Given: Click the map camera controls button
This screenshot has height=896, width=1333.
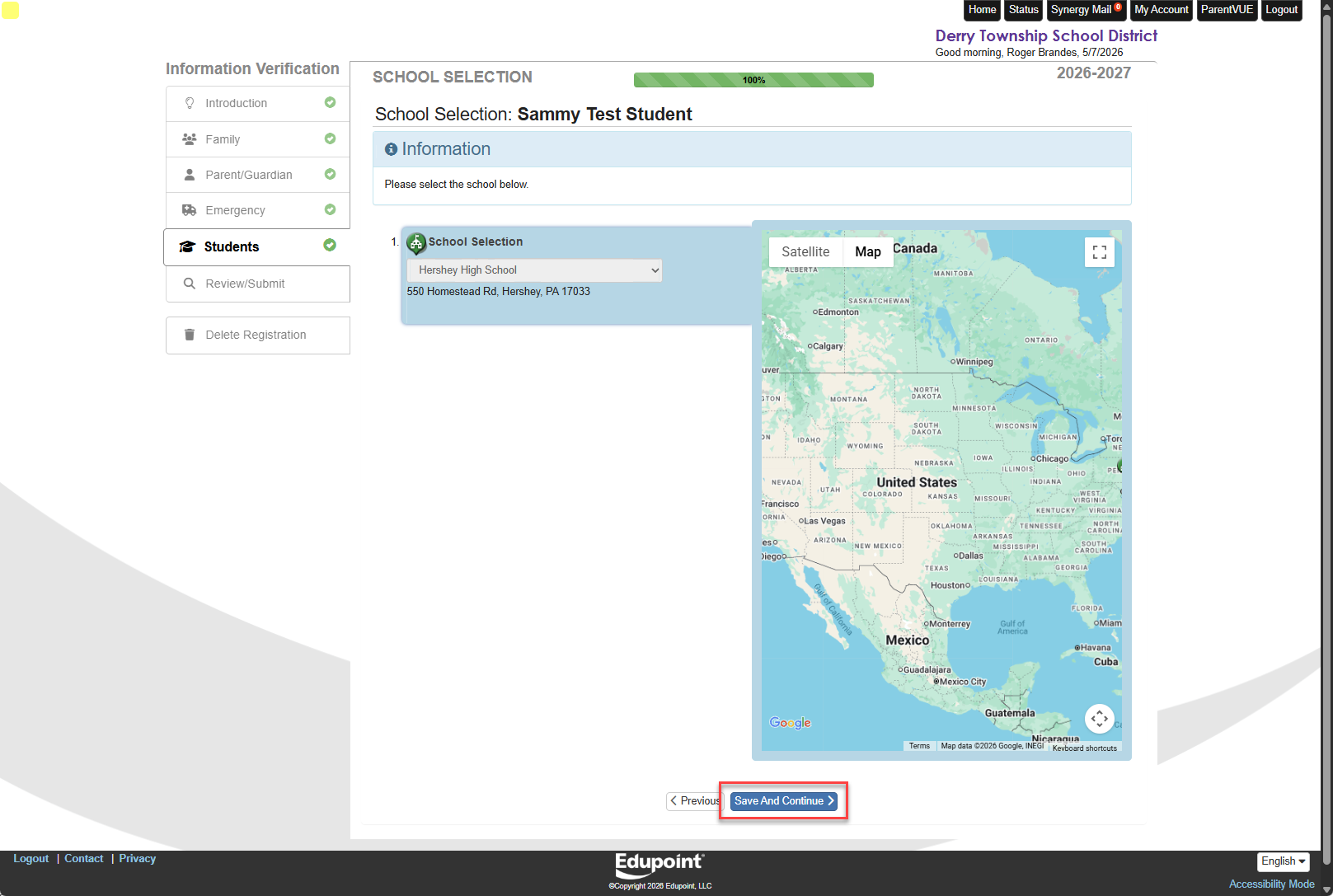Looking at the screenshot, I should (x=1100, y=719).
